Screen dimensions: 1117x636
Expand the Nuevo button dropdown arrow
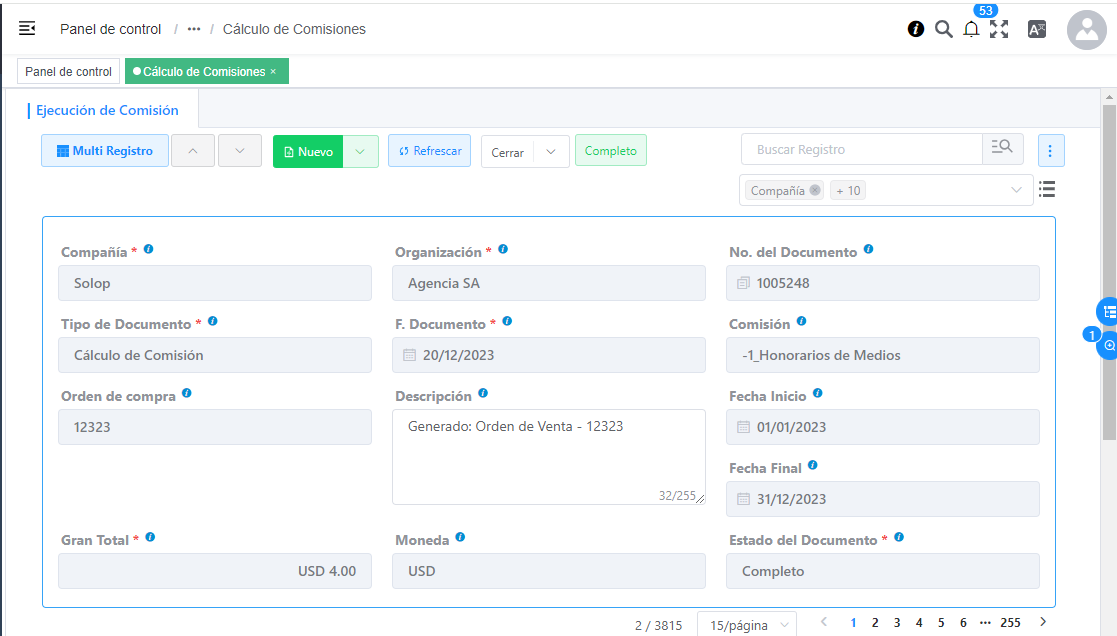pos(360,151)
